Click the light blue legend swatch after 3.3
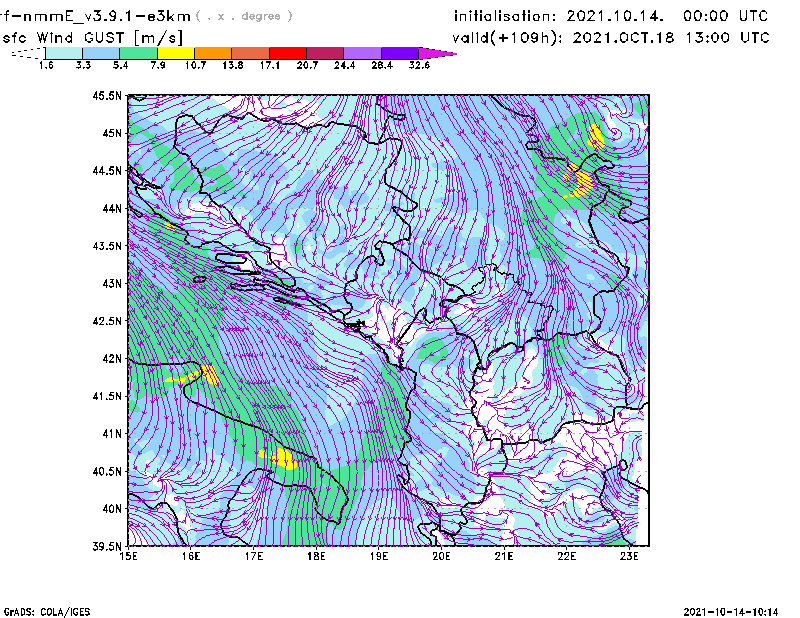800x618 pixels. click(x=101, y=53)
